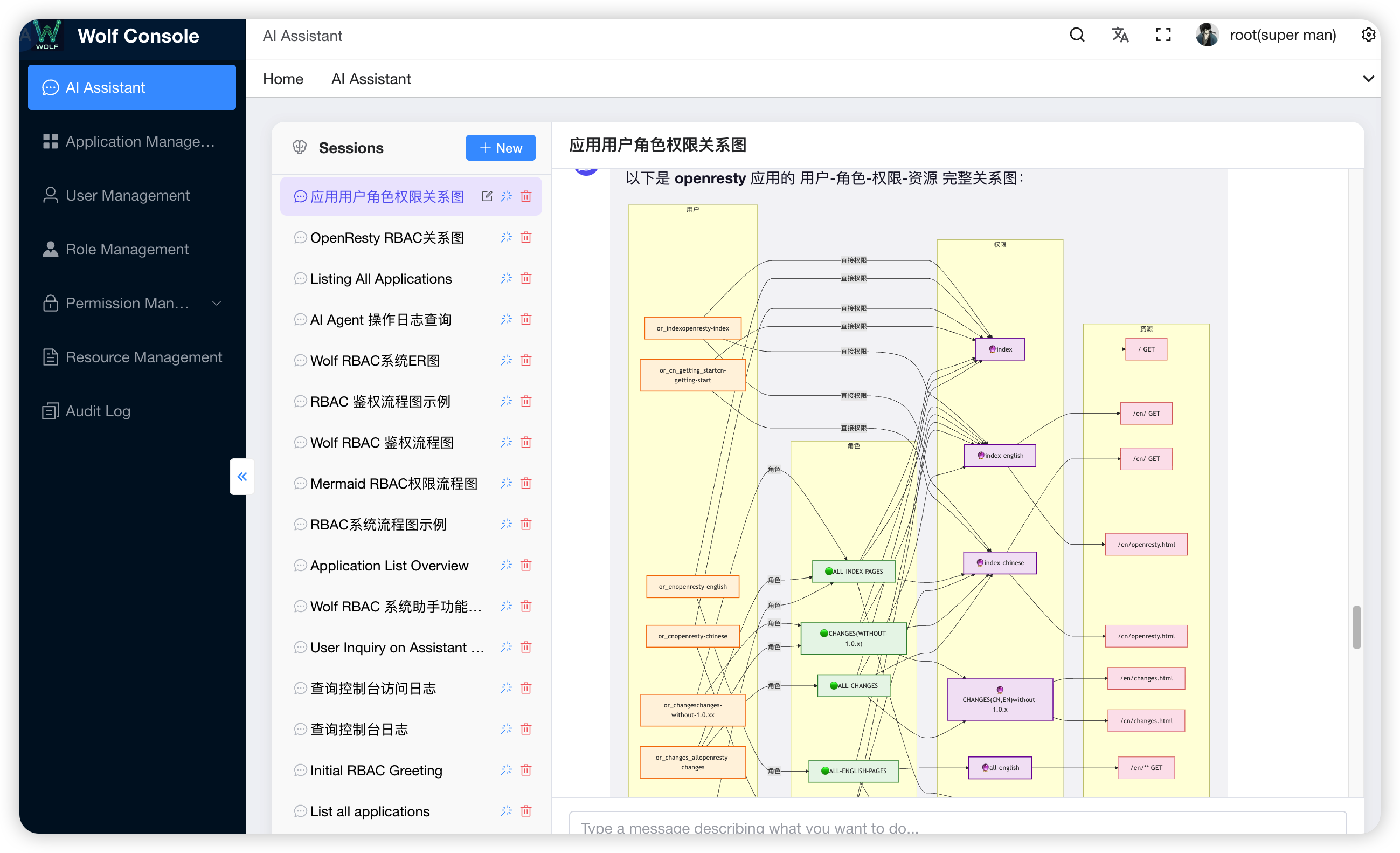Click the root user avatar
The image size is (1400, 853).
1207,35
